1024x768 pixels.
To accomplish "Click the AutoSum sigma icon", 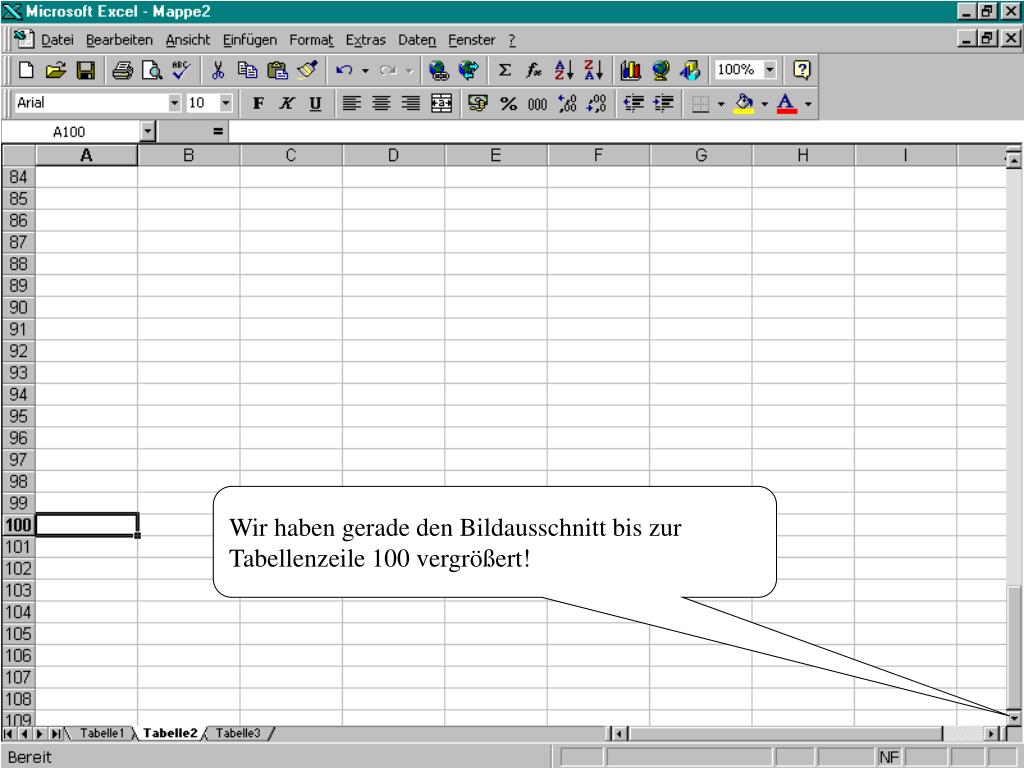I will point(505,70).
